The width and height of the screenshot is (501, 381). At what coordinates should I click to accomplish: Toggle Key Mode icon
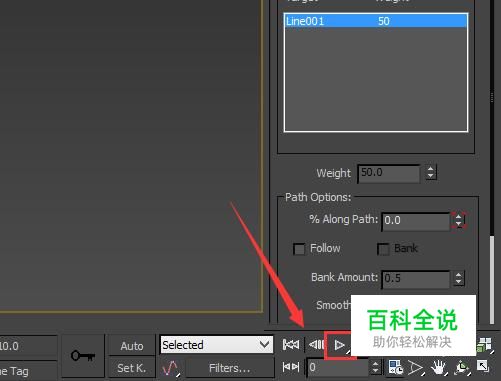(291, 367)
